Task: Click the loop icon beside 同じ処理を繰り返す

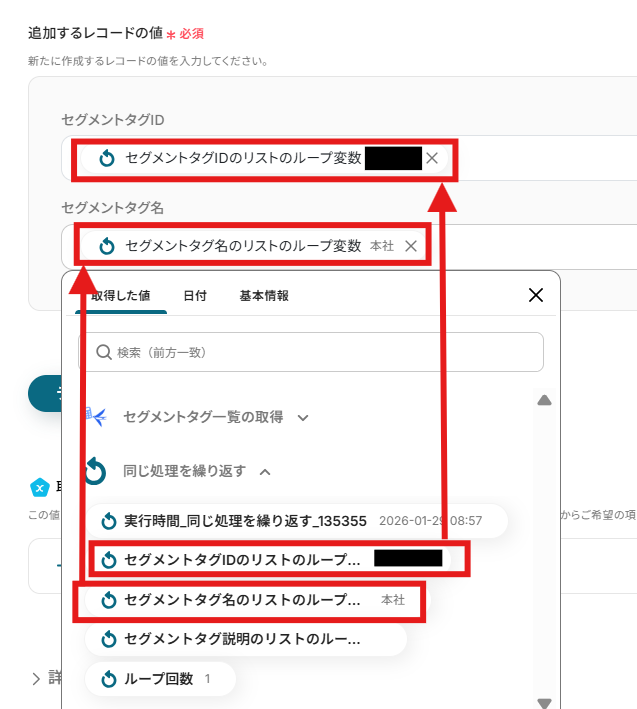Action: [95, 470]
